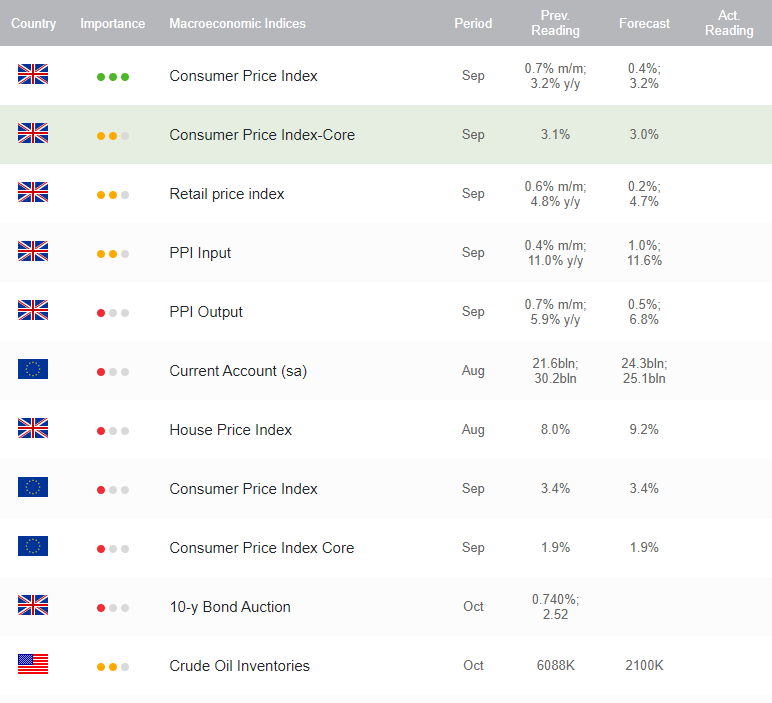Image resolution: width=772 pixels, height=703 pixels.
Task: Click the EU flag next to Current Account (sa)
Action: 33,369
